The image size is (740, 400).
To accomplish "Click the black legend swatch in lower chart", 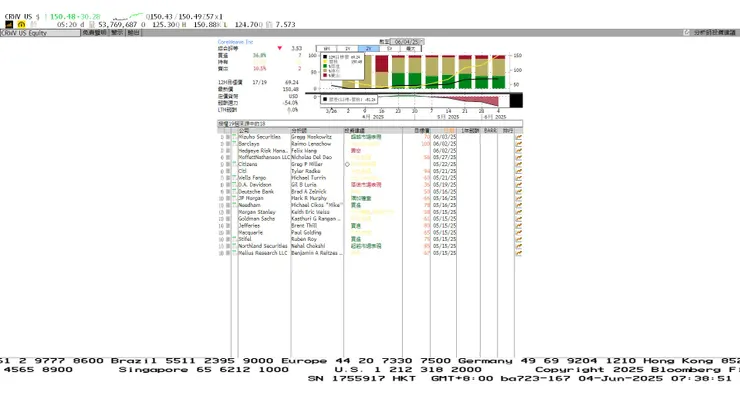I will point(325,100).
